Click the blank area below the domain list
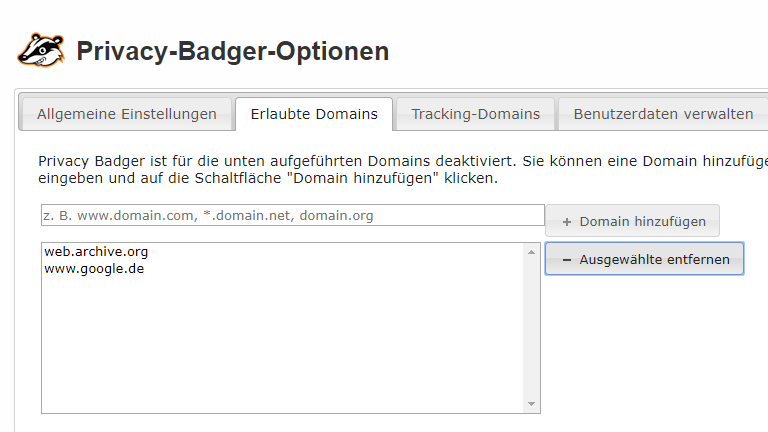This screenshot has height=432, width=768. (300, 424)
